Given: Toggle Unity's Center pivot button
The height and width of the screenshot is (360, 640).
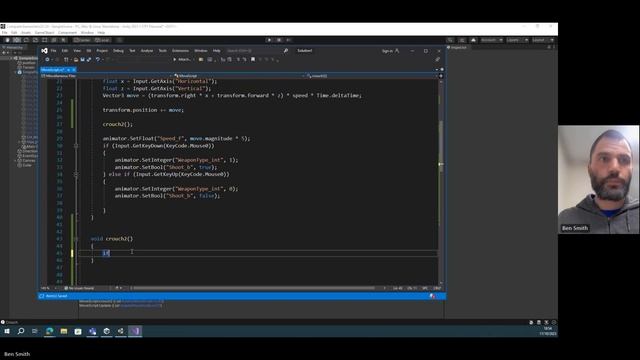Looking at the screenshot, I should (82, 40).
